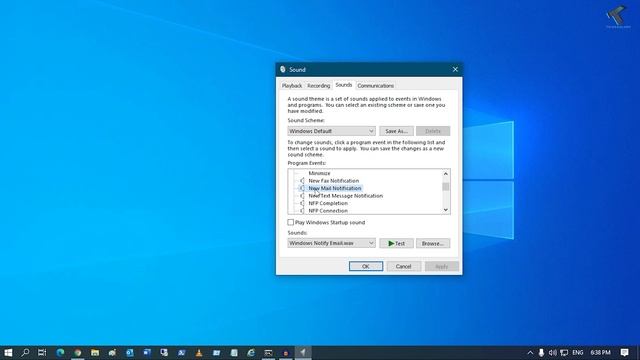Launch Google Chrome from the taskbar
Screen dimensions: 640x360
78,353
